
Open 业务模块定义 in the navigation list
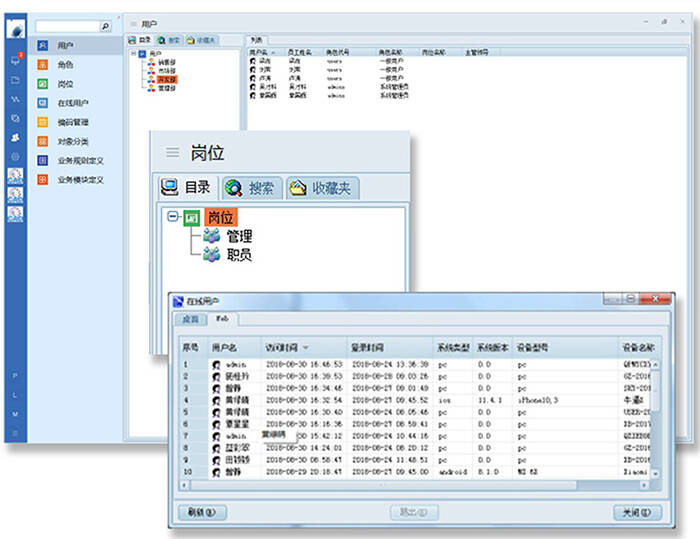coord(43,179)
